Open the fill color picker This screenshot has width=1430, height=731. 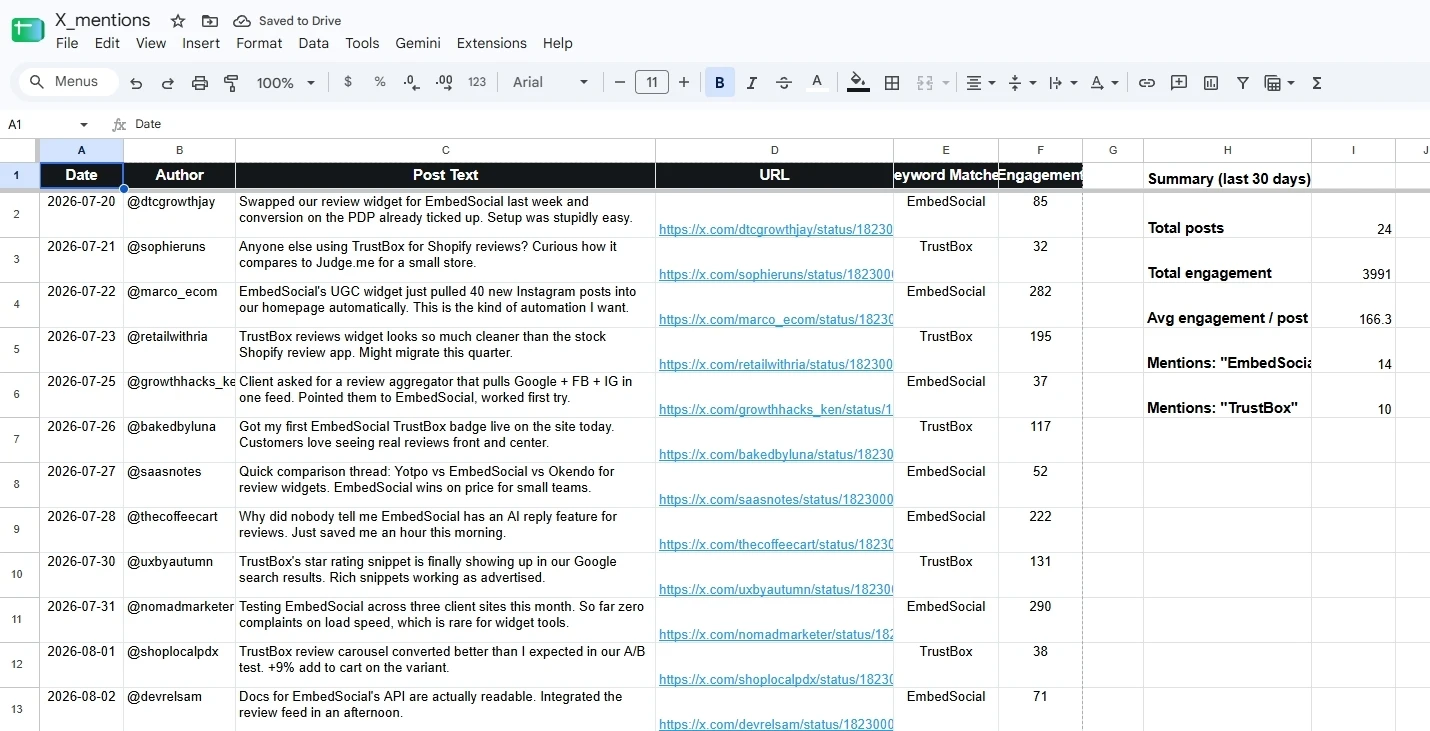858,83
